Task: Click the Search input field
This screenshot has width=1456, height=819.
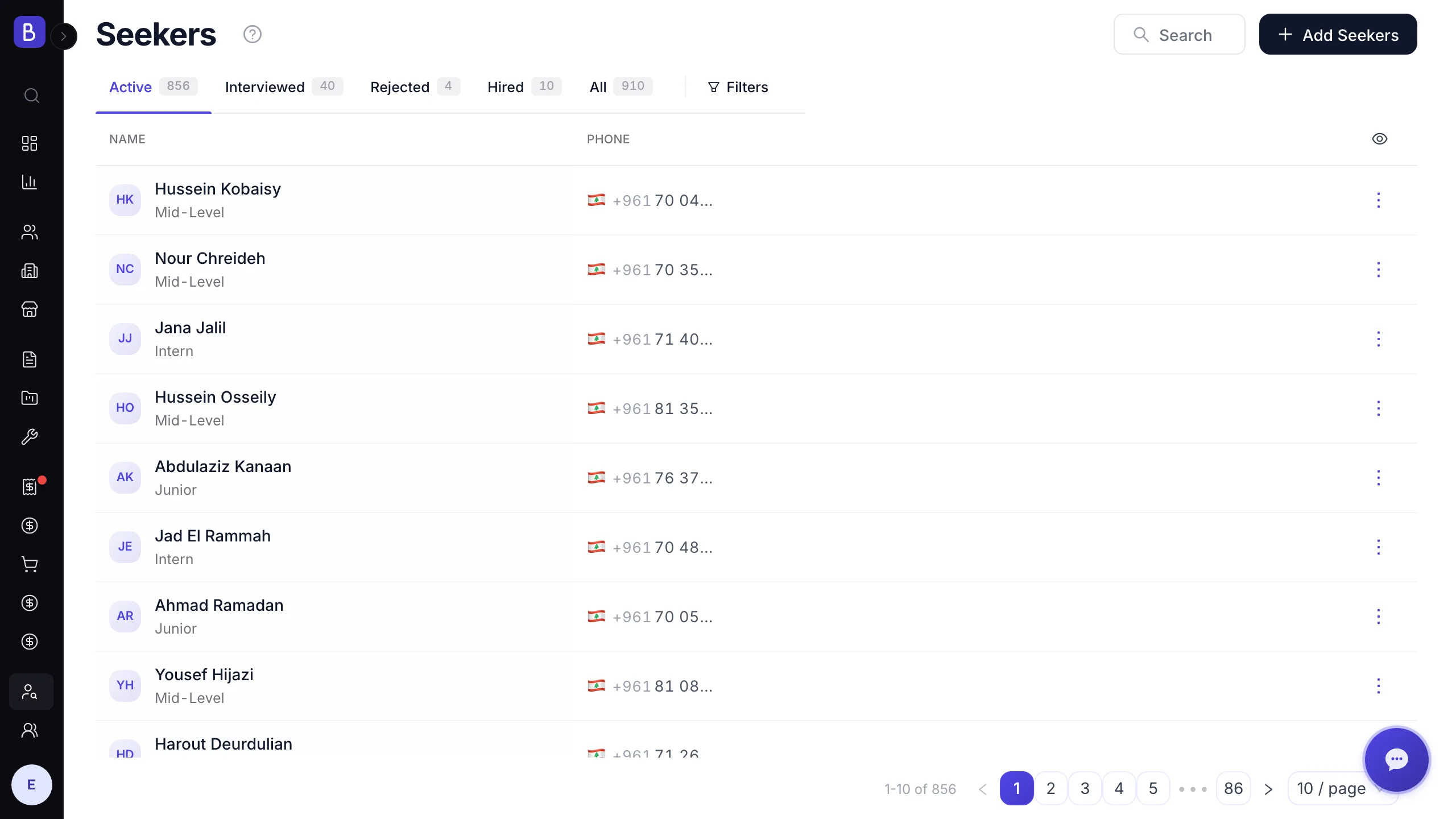Action: [1179, 35]
